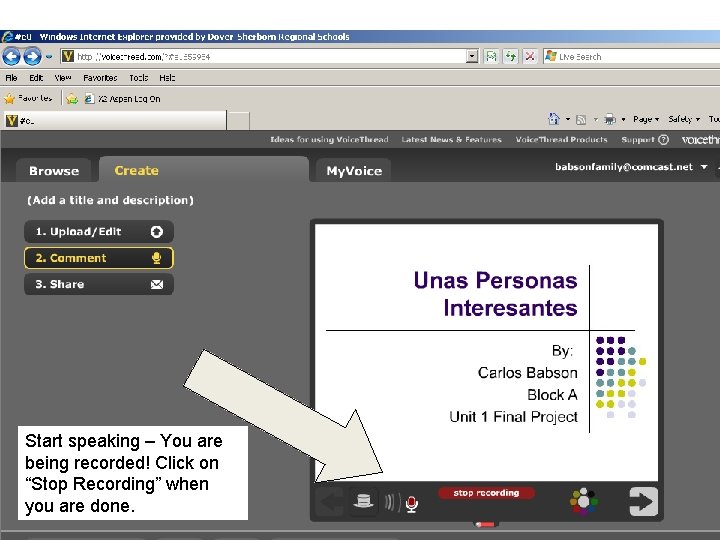Click the red marker on playback timeline
The image size is (720, 540).
485,524
